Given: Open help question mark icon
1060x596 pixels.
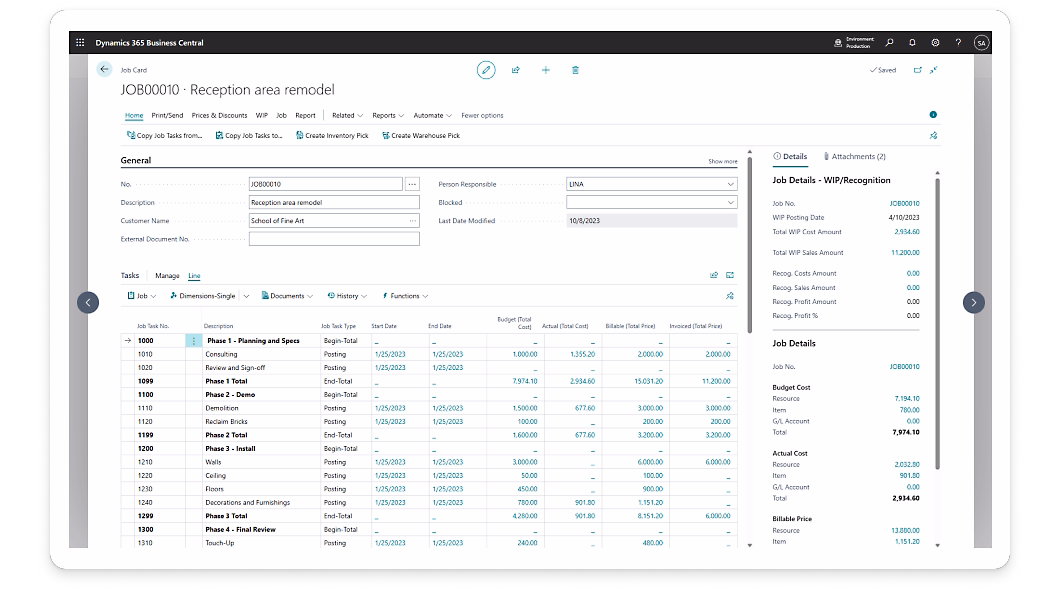Looking at the screenshot, I should [x=958, y=43].
